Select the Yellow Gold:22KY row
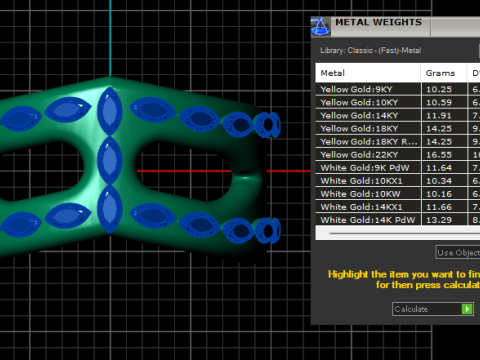 [398, 154]
